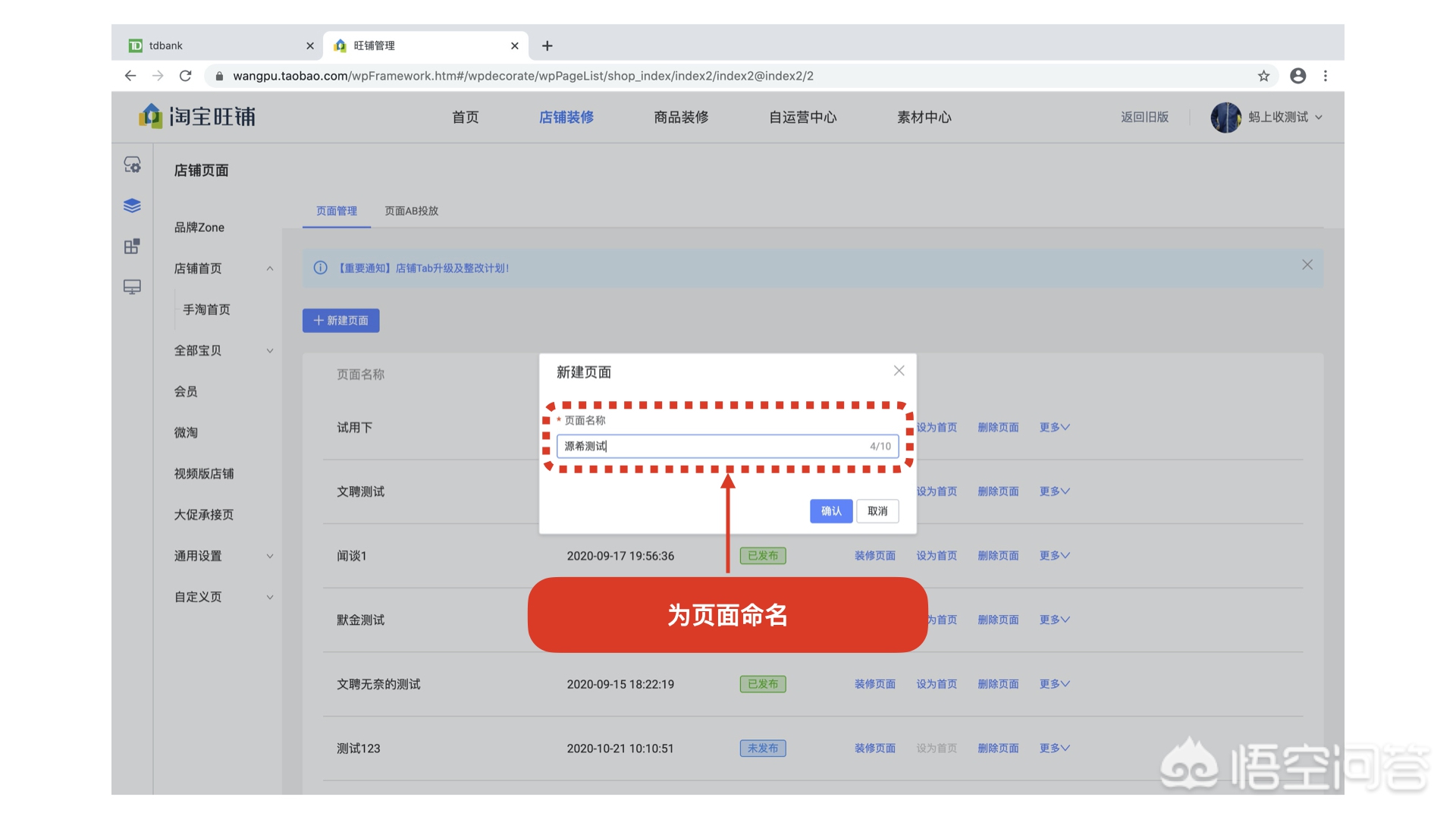1456x819 pixels.
Task: Open the monitor preview icon in sidebar
Action: [132, 287]
